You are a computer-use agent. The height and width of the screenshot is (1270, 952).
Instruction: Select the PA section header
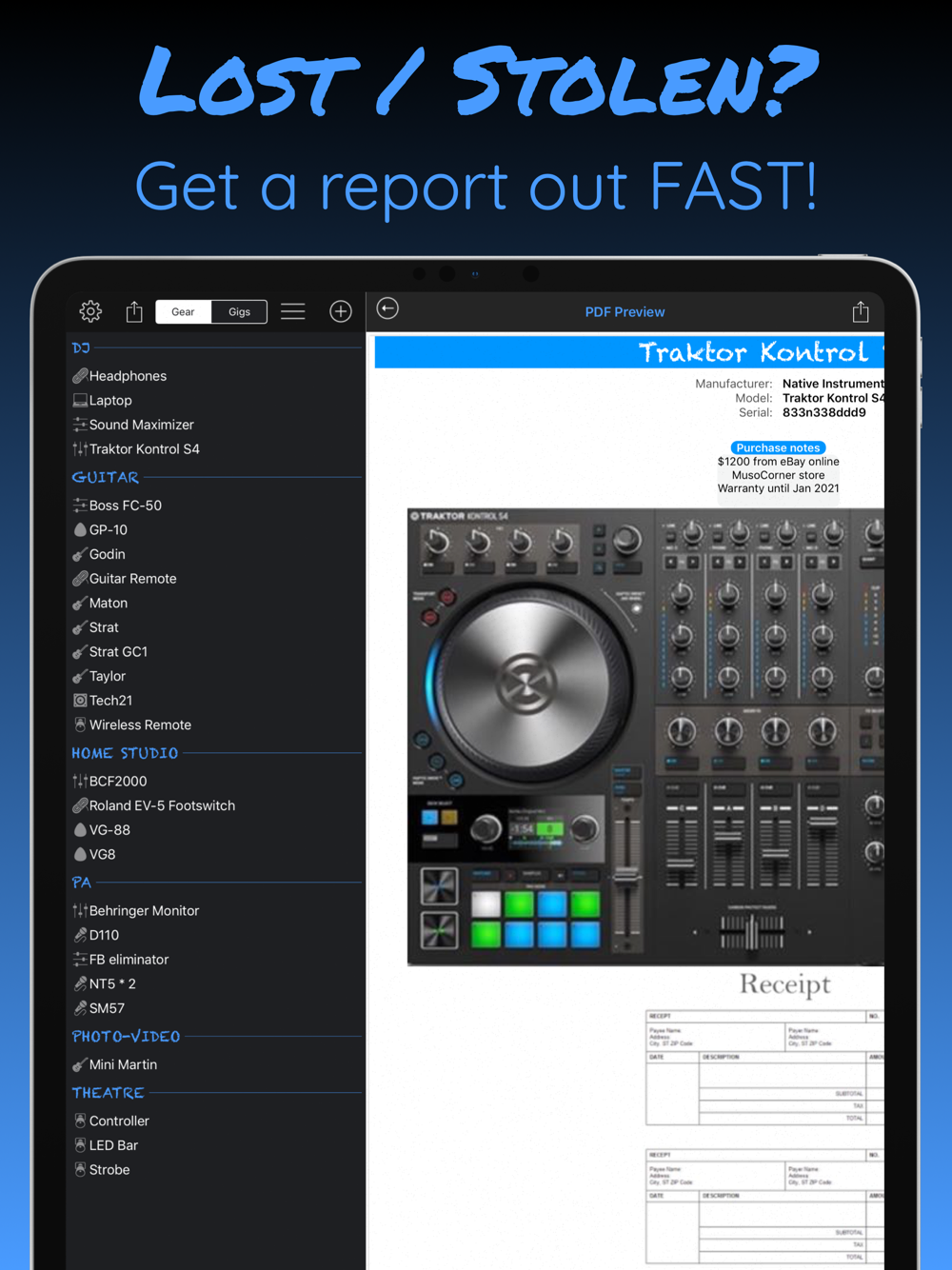(82, 883)
